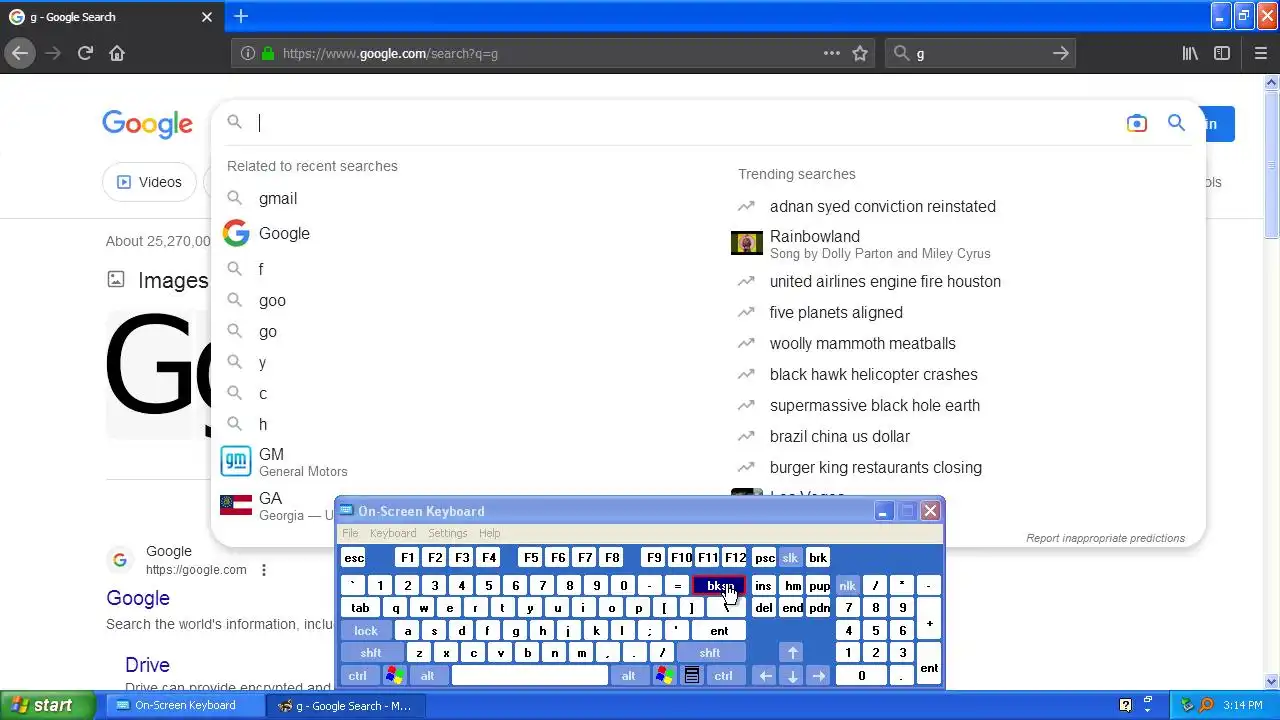The width and height of the screenshot is (1280, 720).
Task: Click the right Windows logo key on keyboard
Action: click(664, 676)
